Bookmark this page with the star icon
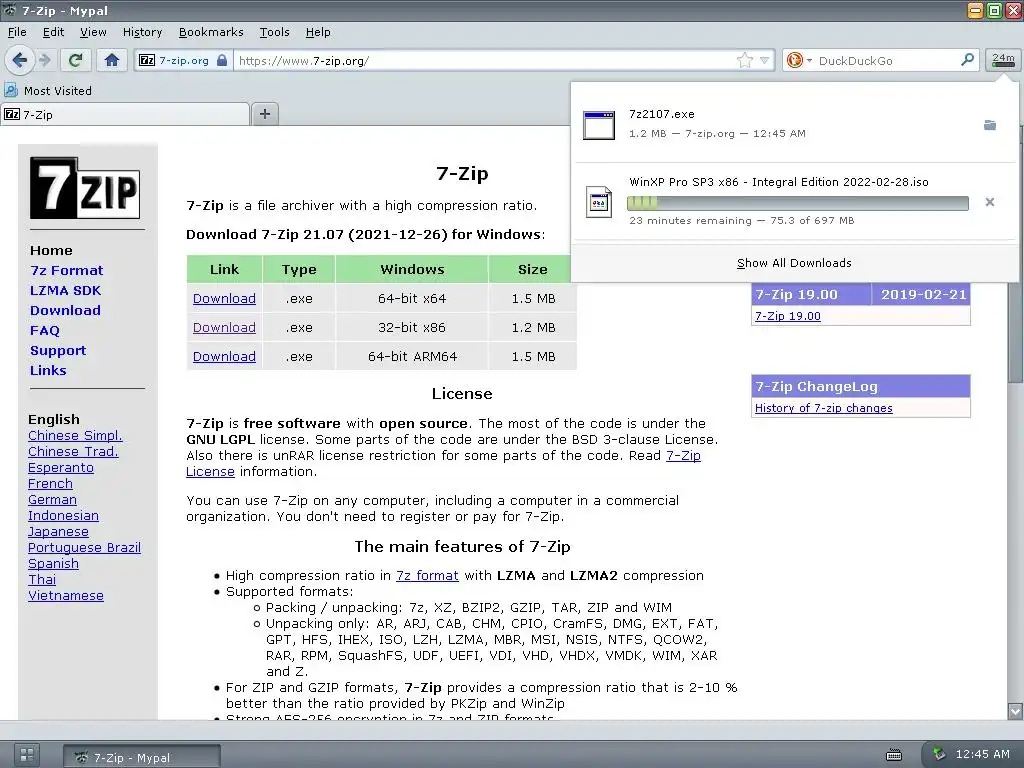 pyautogui.click(x=744, y=61)
